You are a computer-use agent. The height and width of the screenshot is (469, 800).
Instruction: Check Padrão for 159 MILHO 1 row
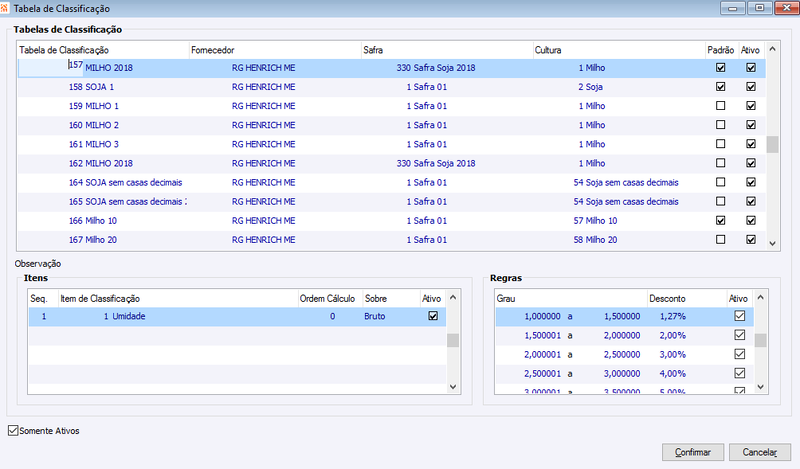(x=720, y=106)
